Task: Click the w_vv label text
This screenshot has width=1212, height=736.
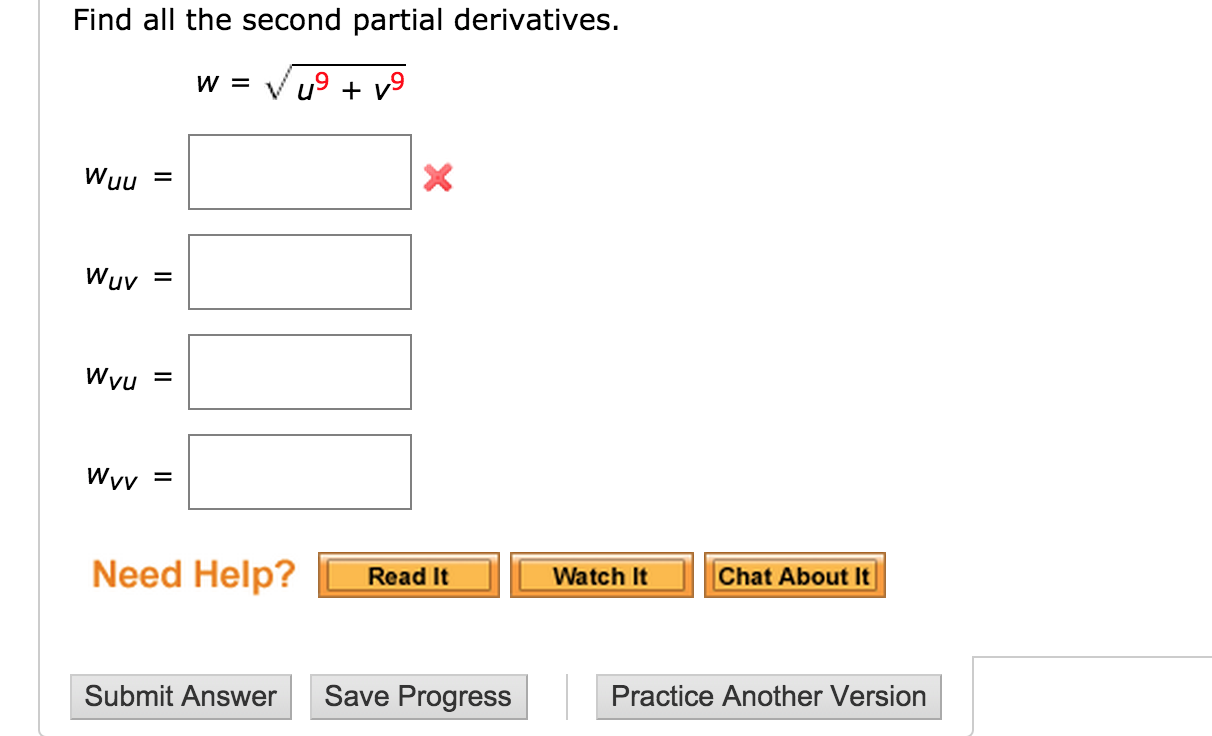Action: [x=110, y=478]
